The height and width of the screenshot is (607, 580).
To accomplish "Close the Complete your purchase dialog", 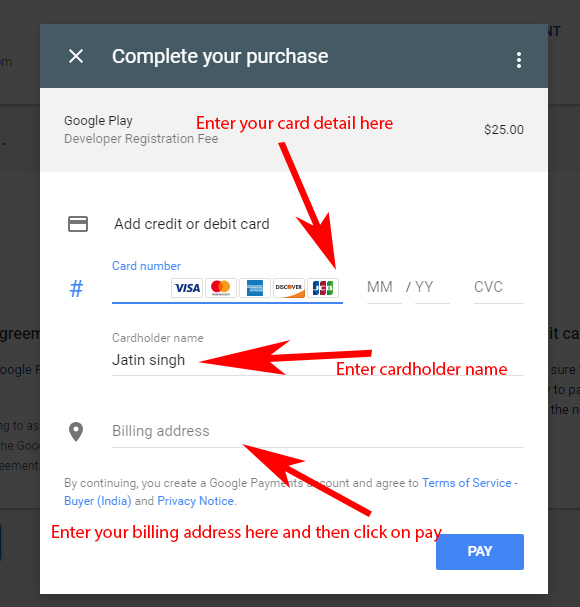I will [x=76, y=56].
